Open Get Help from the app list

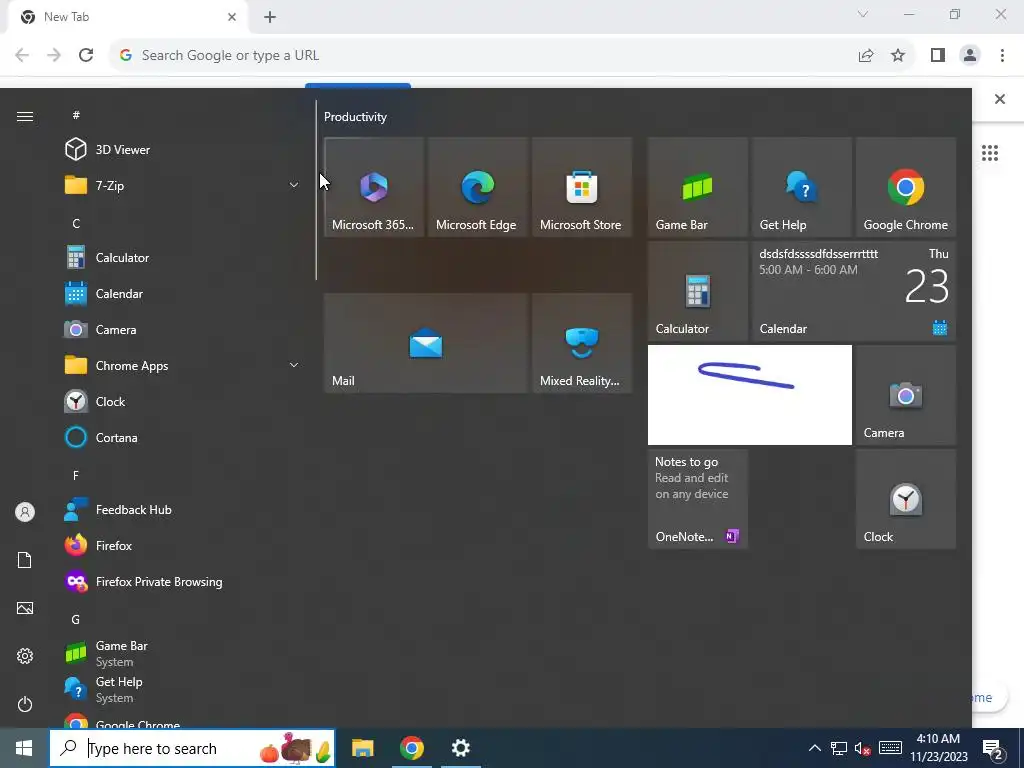pyautogui.click(x=183, y=689)
